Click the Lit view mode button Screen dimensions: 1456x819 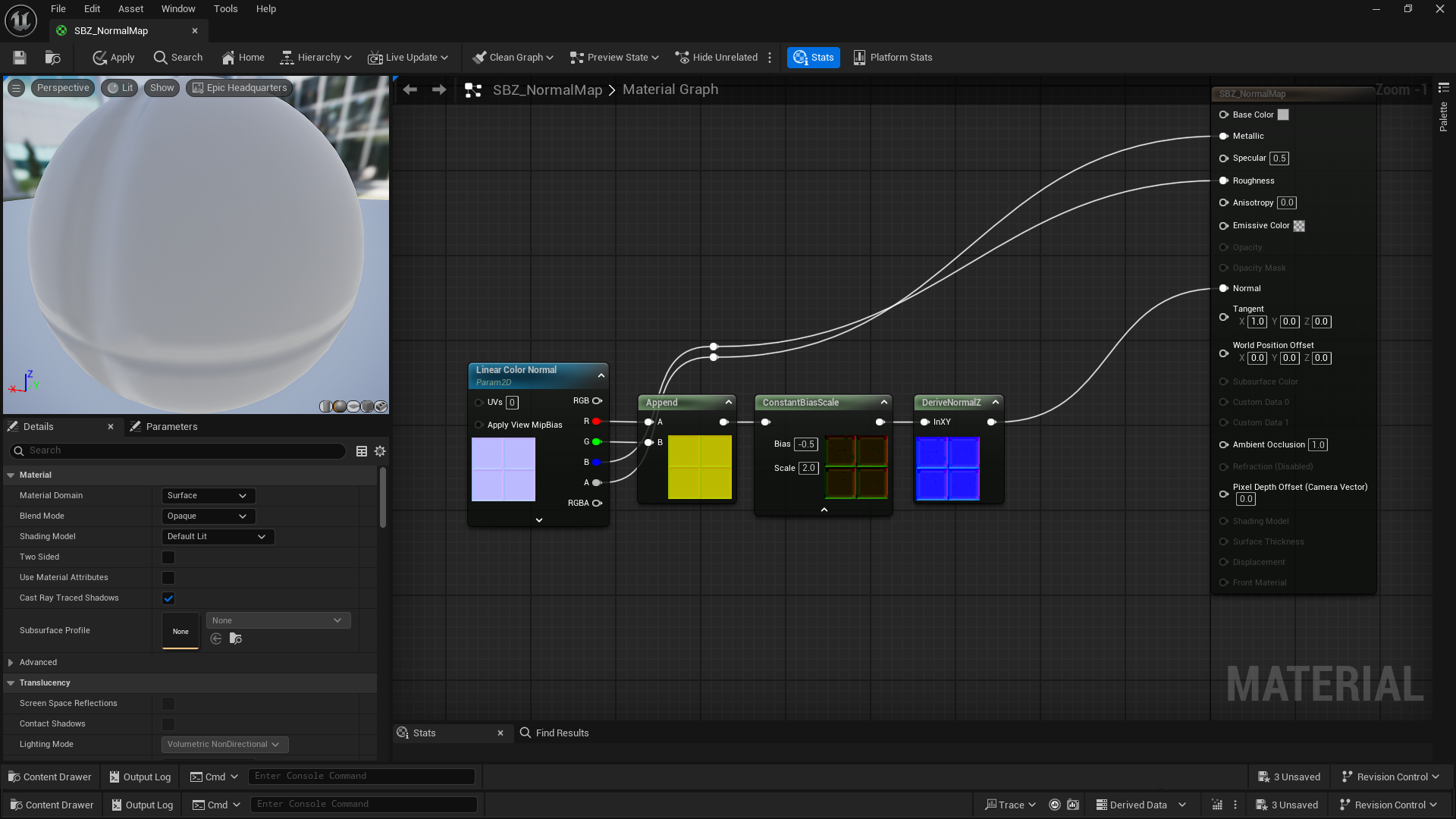coord(121,88)
